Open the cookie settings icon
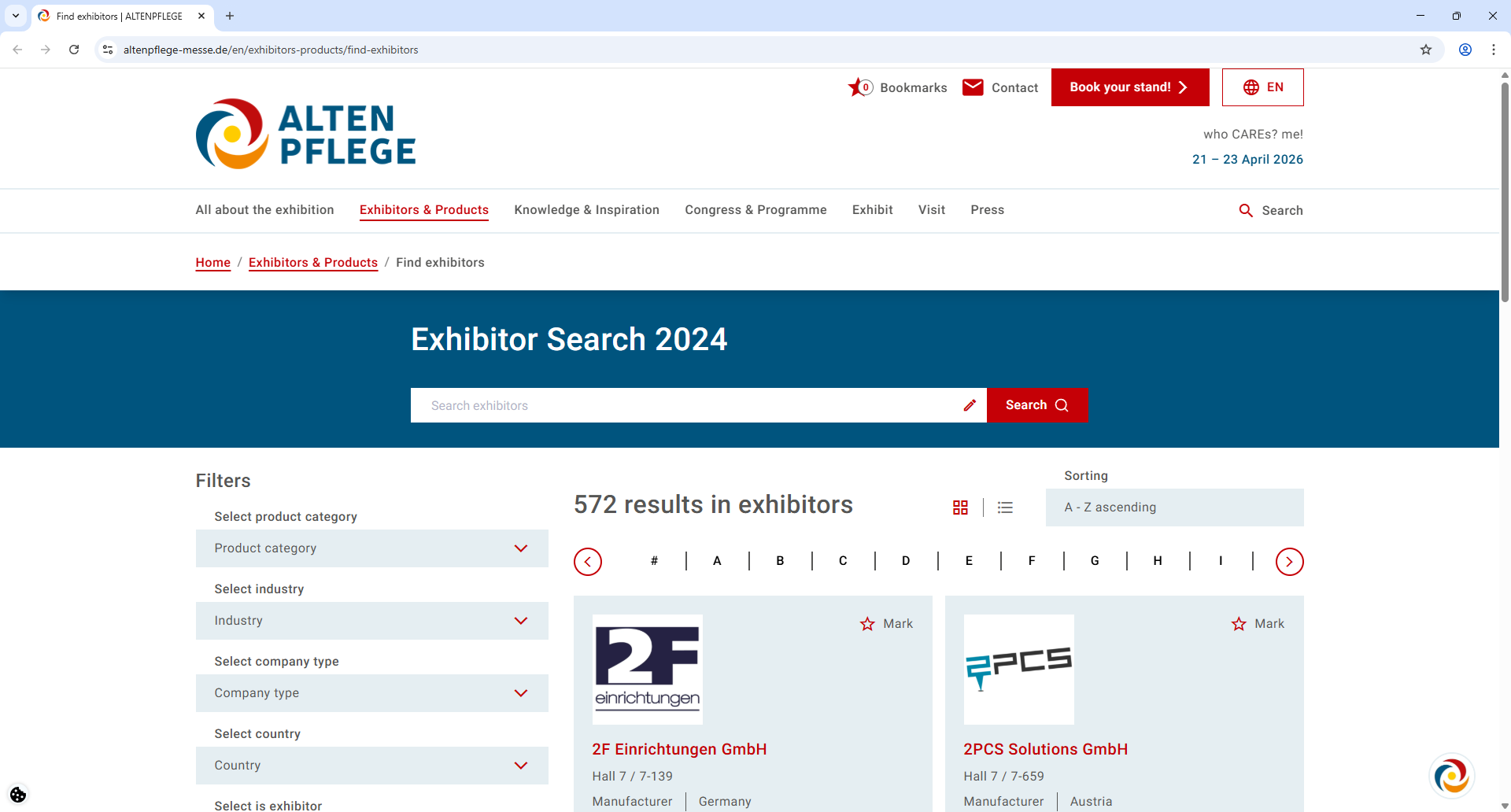The height and width of the screenshot is (812, 1511). (x=17, y=794)
